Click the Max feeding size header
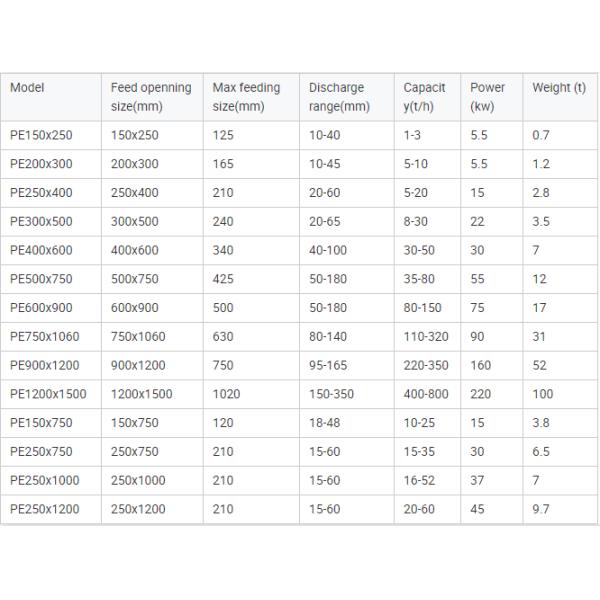The height and width of the screenshot is (600, 600). click(246, 97)
